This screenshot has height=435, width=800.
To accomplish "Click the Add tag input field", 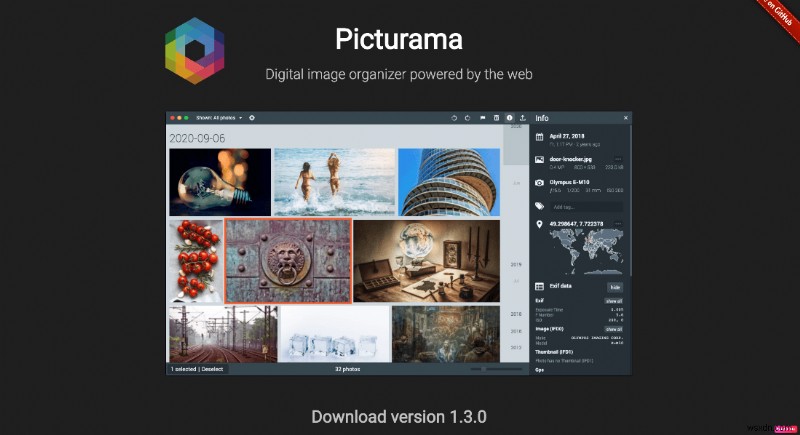I will click(586, 207).
